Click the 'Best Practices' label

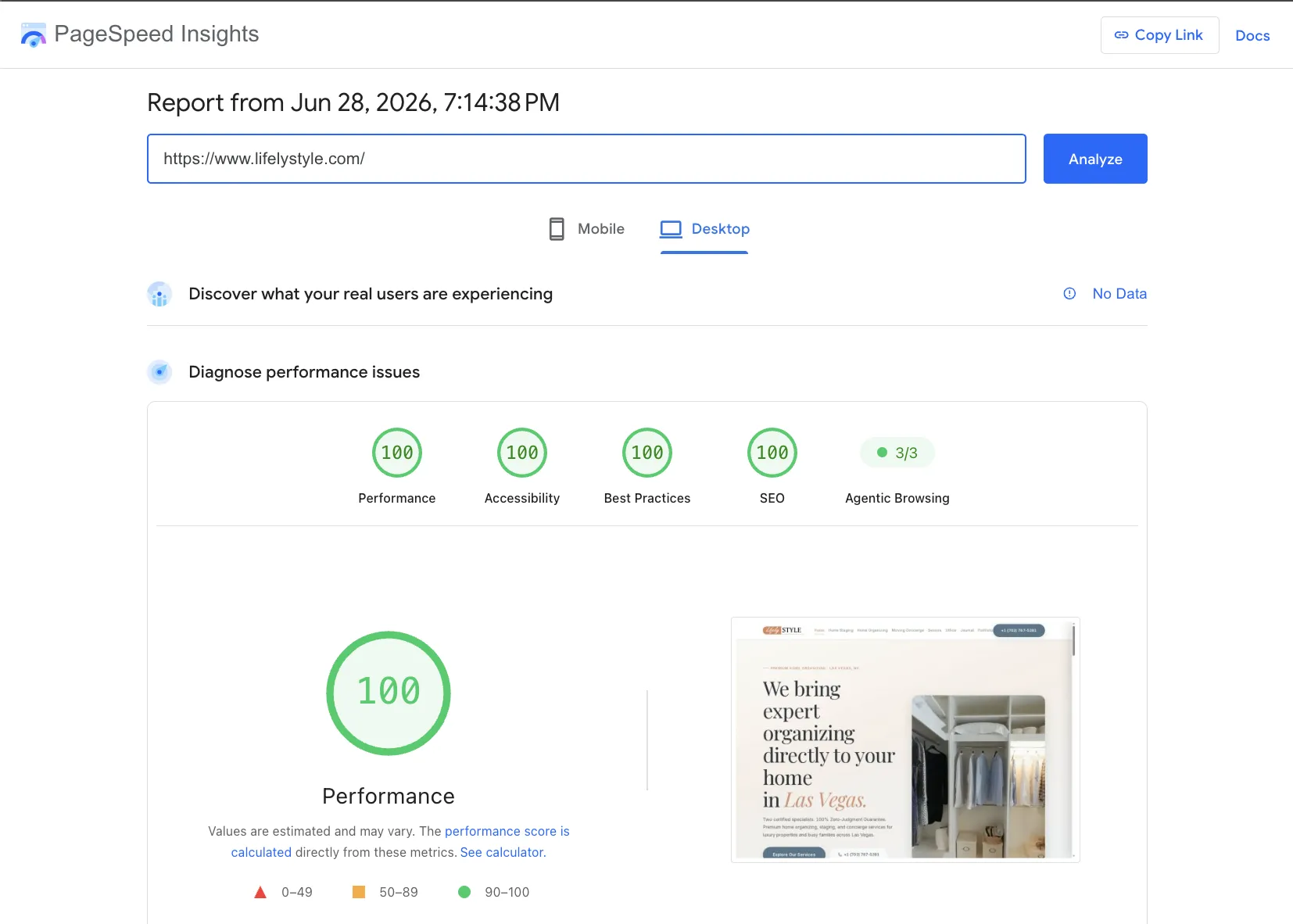647,498
